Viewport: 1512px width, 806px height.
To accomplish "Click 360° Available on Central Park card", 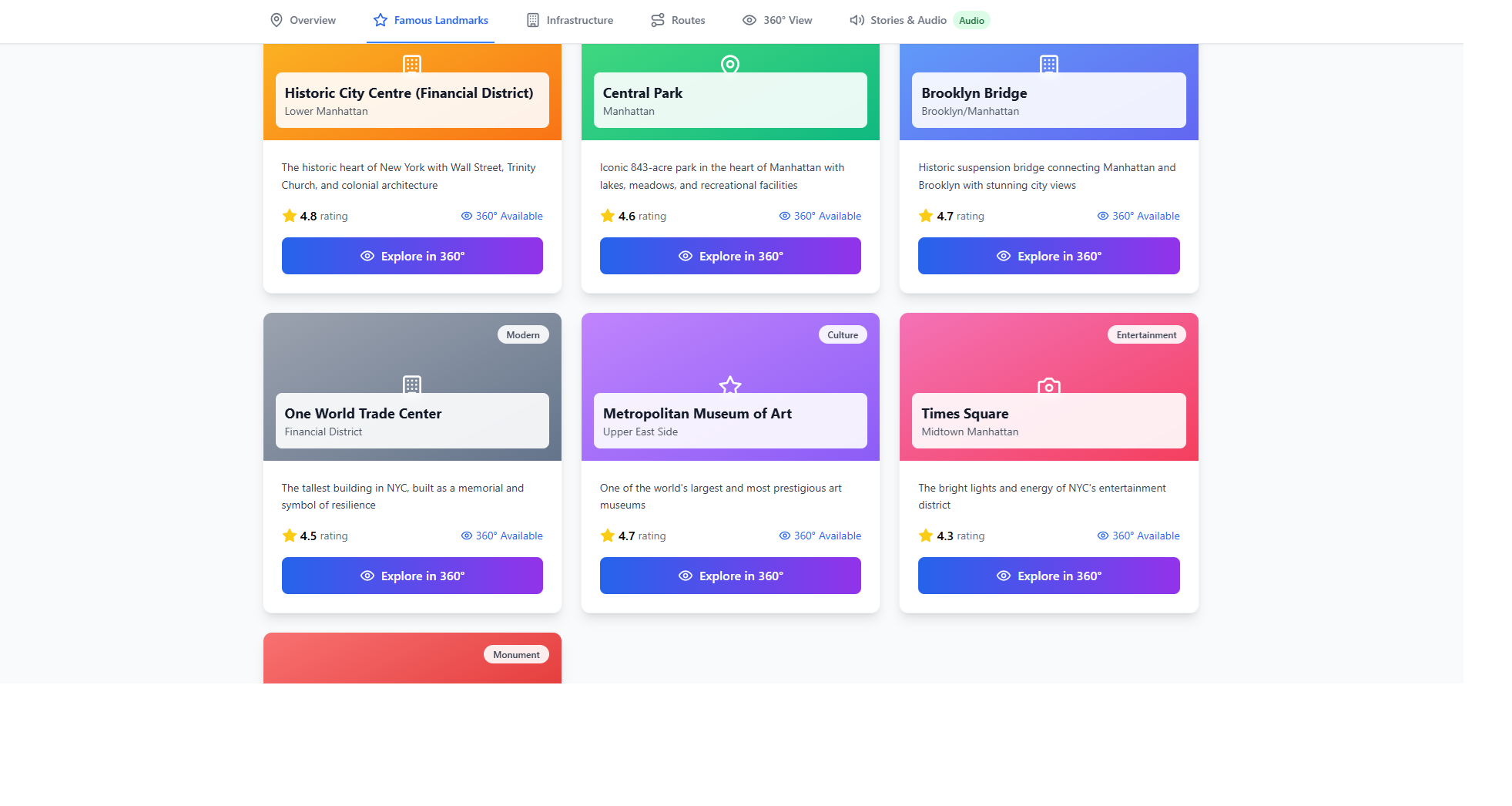I will point(820,216).
